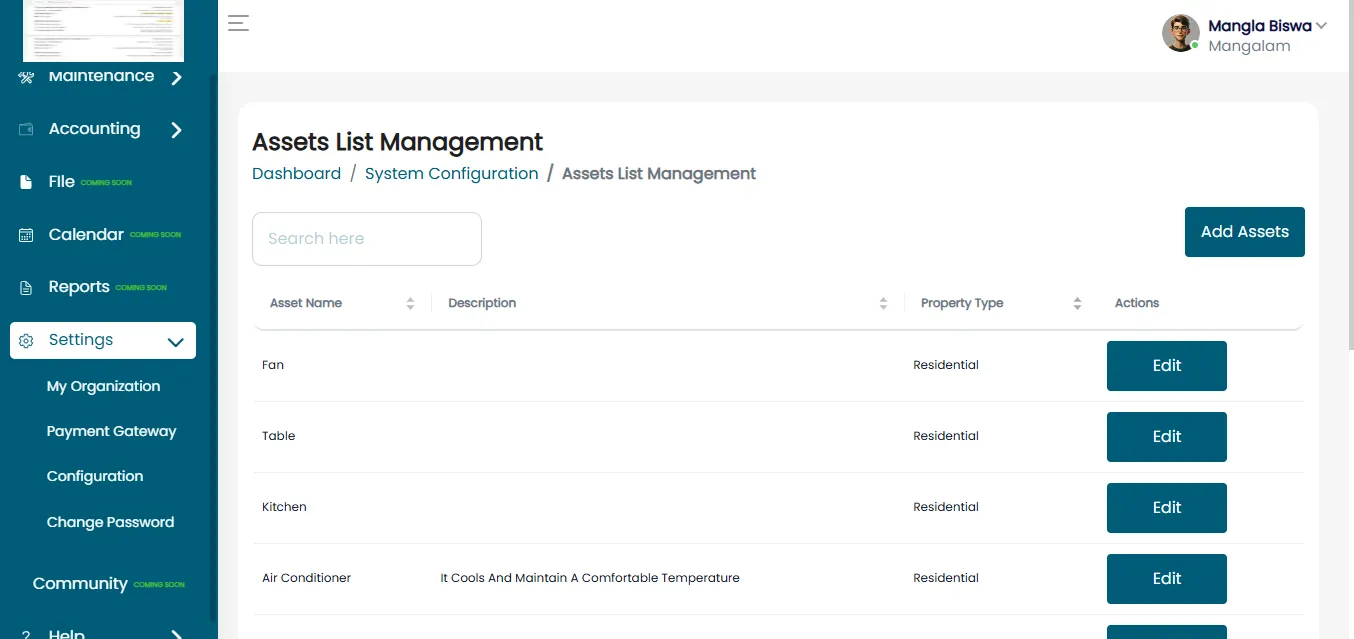The image size is (1354, 639).
Task: Edit the Air Conditioner asset
Action: pyautogui.click(x=1167, y=579)
